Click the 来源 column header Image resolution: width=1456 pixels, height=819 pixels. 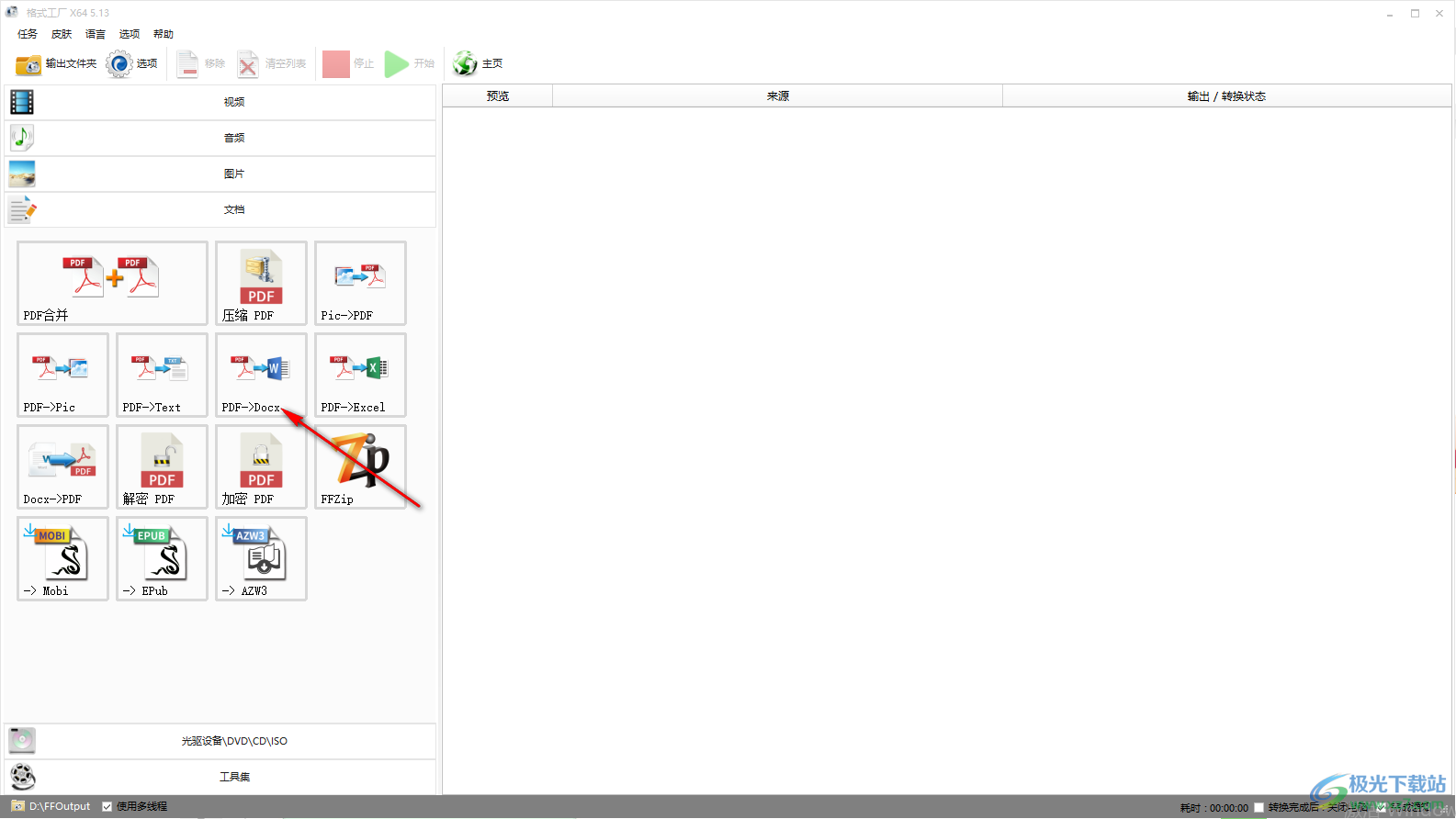point(778,95)
